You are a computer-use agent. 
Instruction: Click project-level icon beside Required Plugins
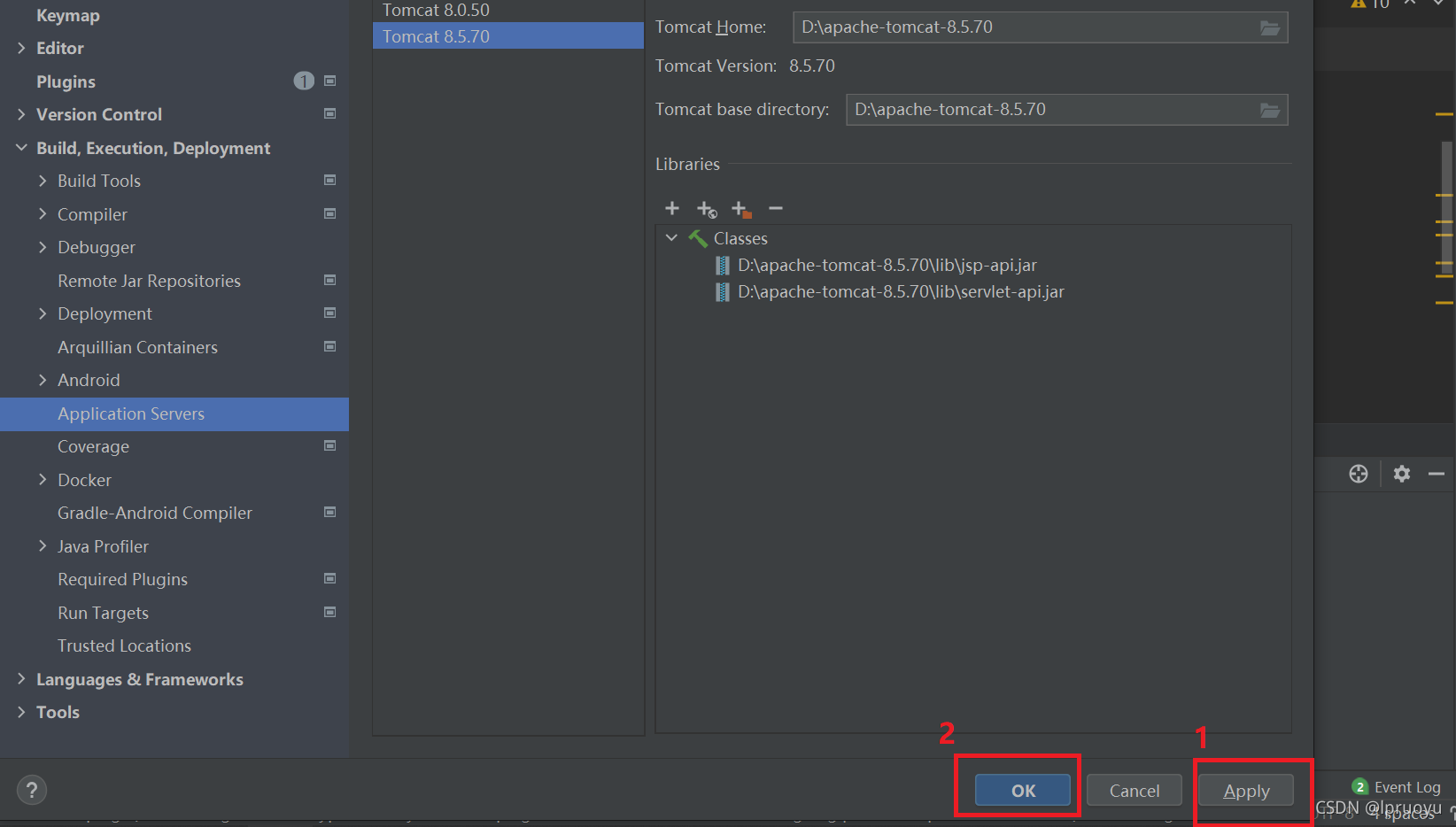pyautogui.click(x=330, y=578)
